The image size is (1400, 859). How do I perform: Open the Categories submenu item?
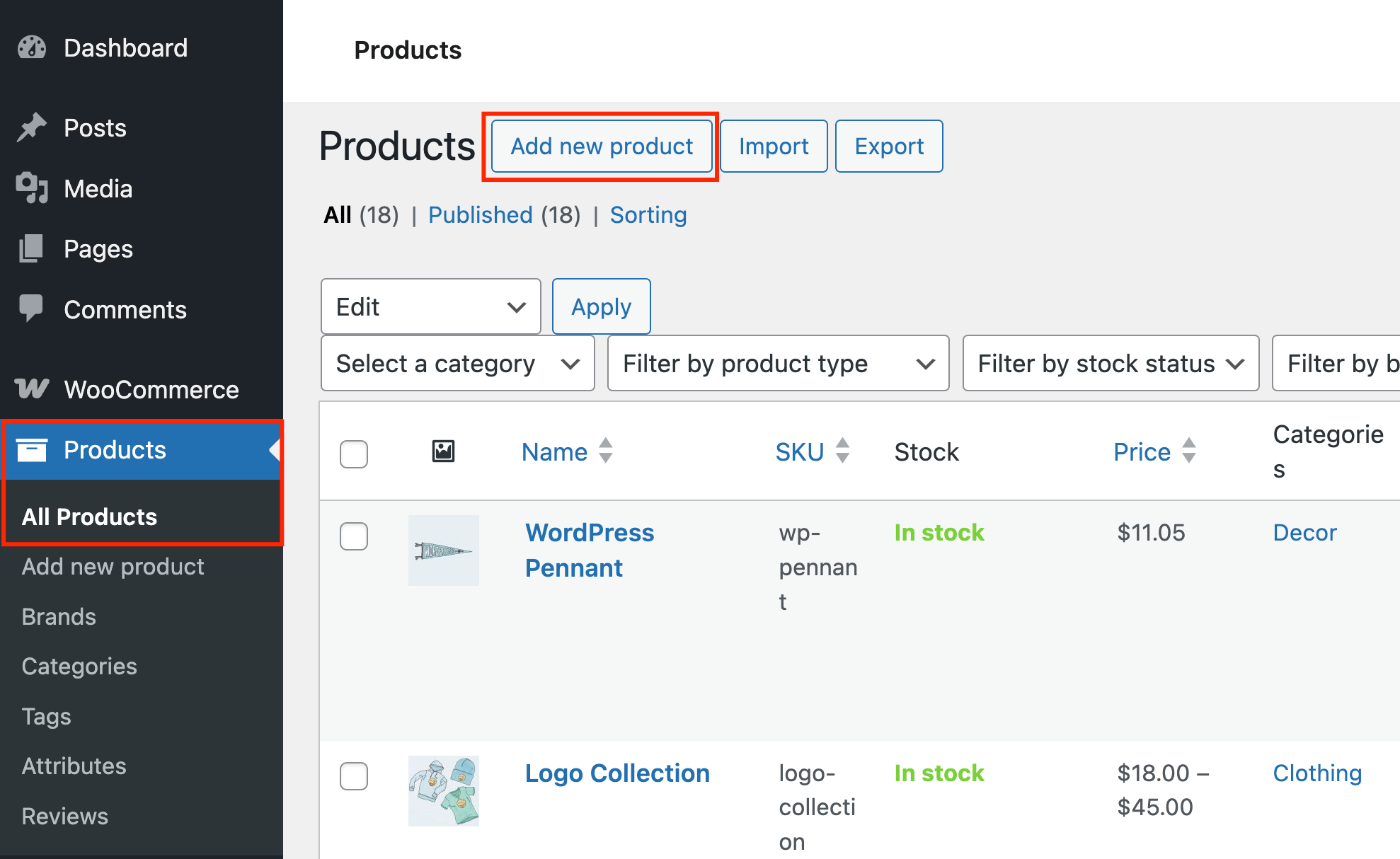tap(79, 667)
